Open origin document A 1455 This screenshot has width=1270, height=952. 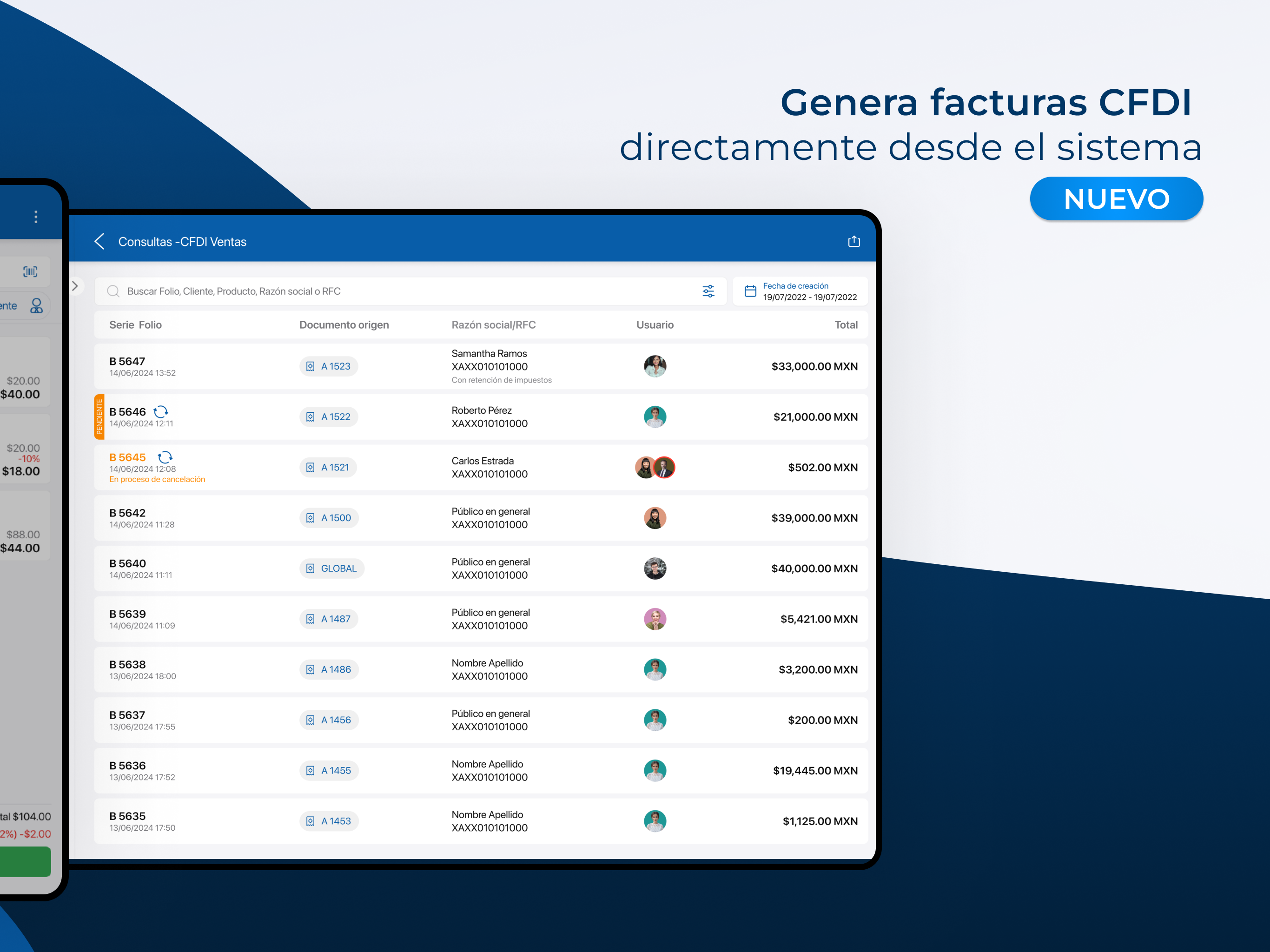click(x=329, y=771)
